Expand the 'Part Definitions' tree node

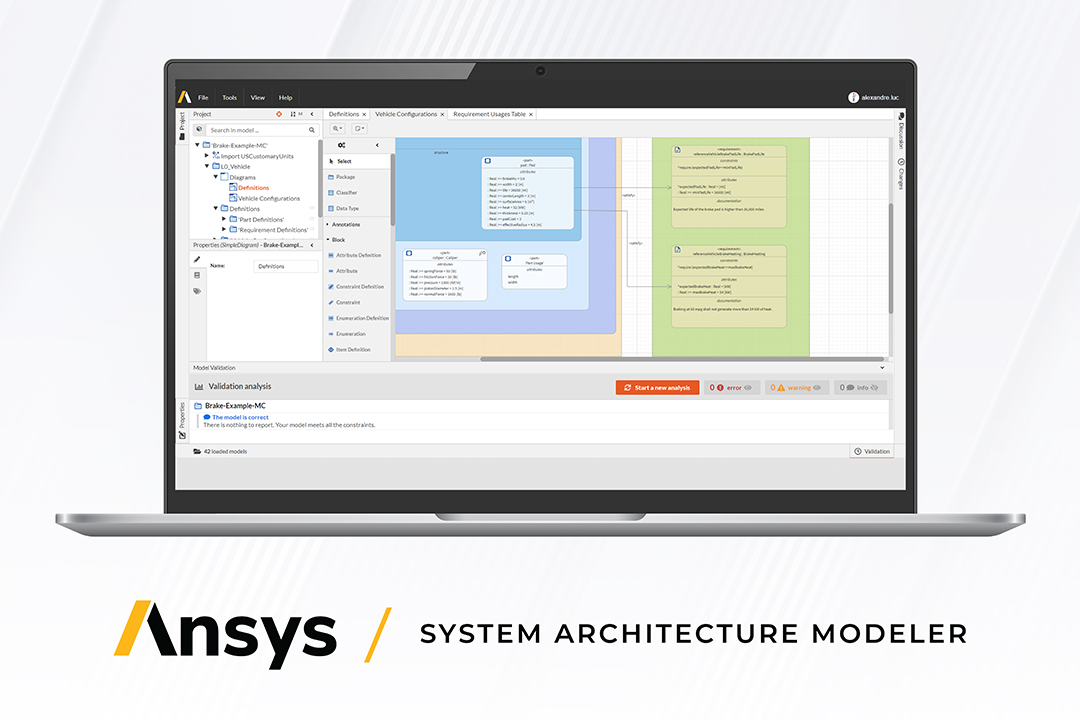coord(222,219)
